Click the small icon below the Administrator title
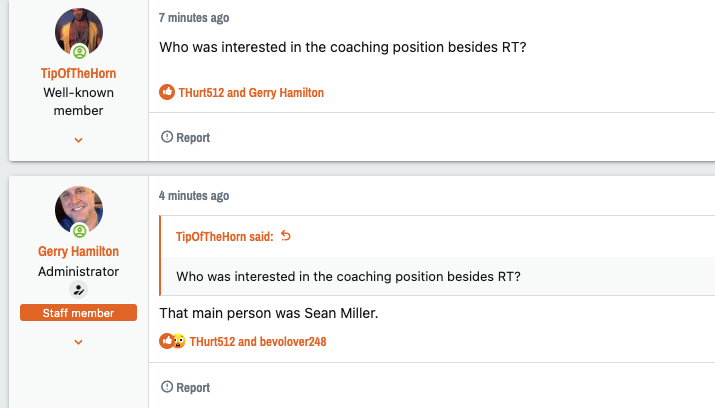 tap(79, 290)
